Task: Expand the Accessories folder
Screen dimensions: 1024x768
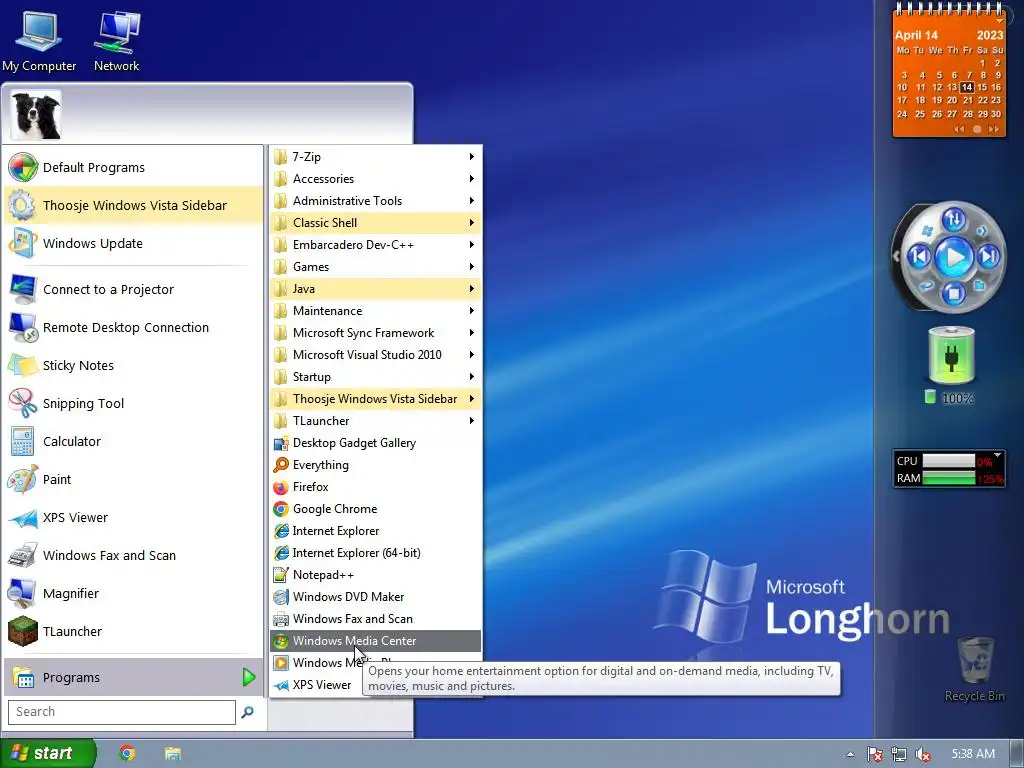Action: 376,178
